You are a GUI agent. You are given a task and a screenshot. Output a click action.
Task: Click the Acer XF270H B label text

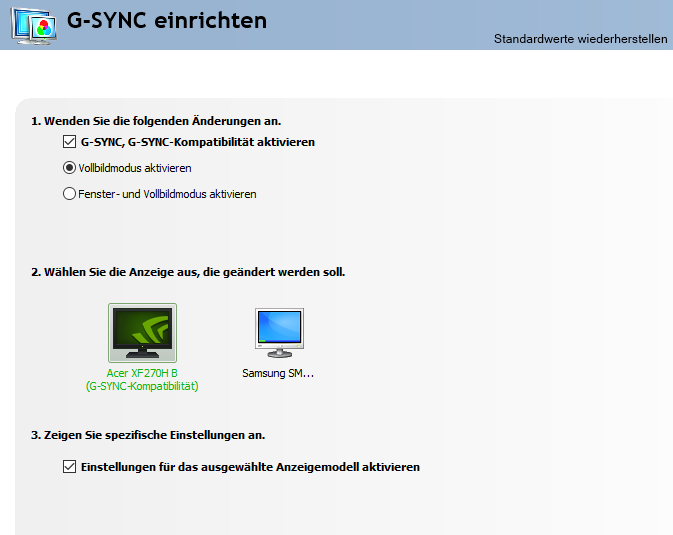(x=142, y=373)
